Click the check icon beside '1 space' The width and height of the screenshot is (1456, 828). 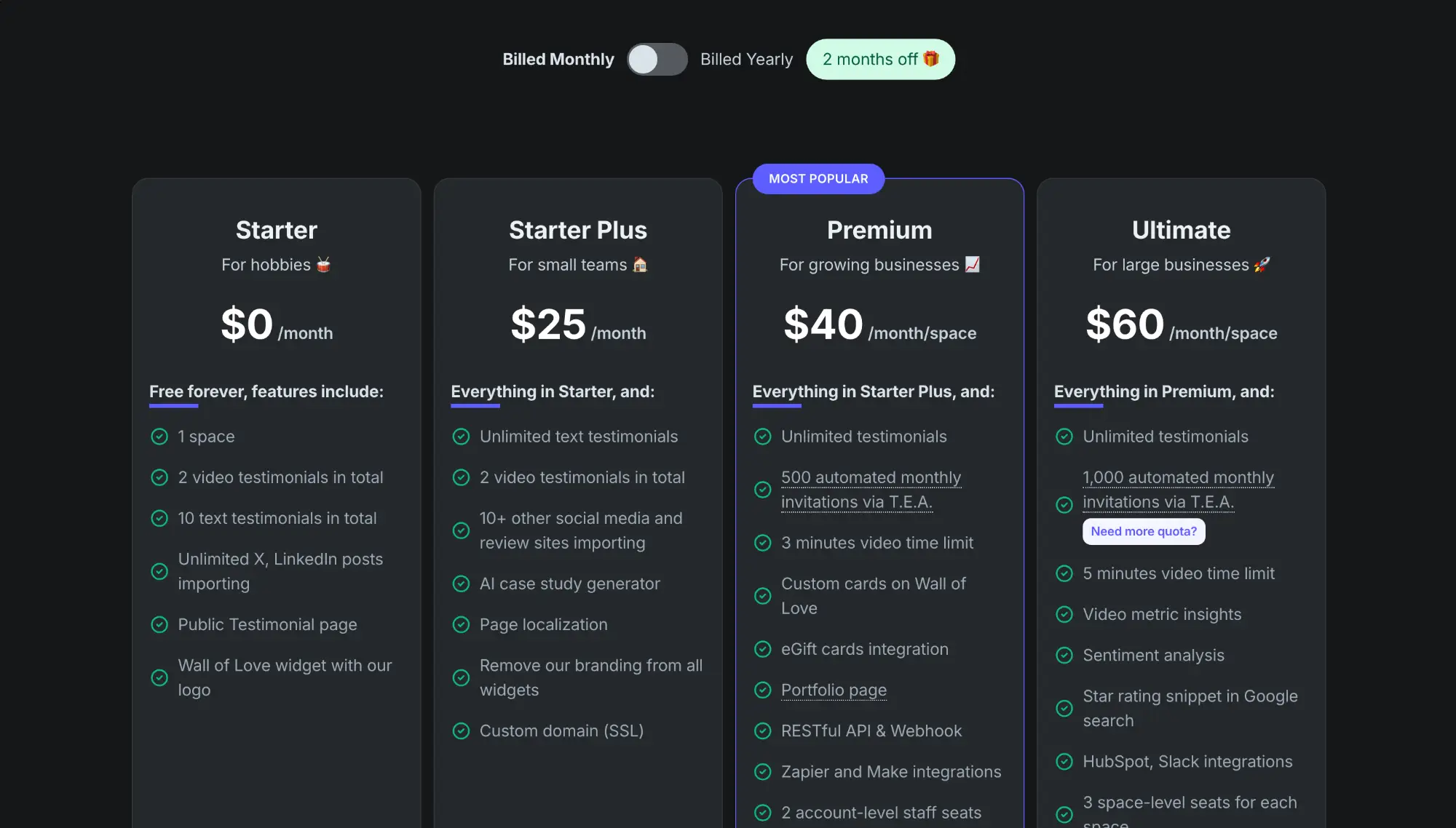coord(159,437)
